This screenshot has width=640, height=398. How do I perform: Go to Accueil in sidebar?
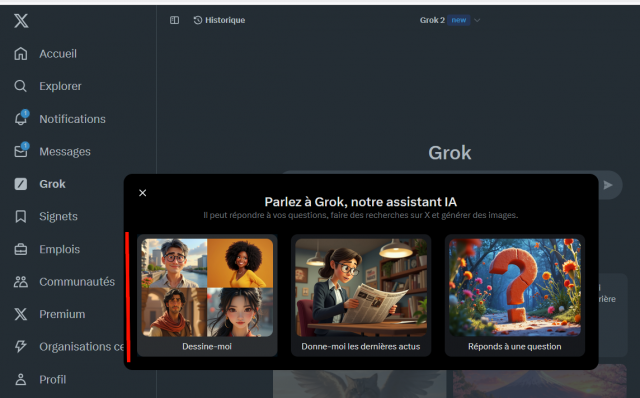coord(58,53)
